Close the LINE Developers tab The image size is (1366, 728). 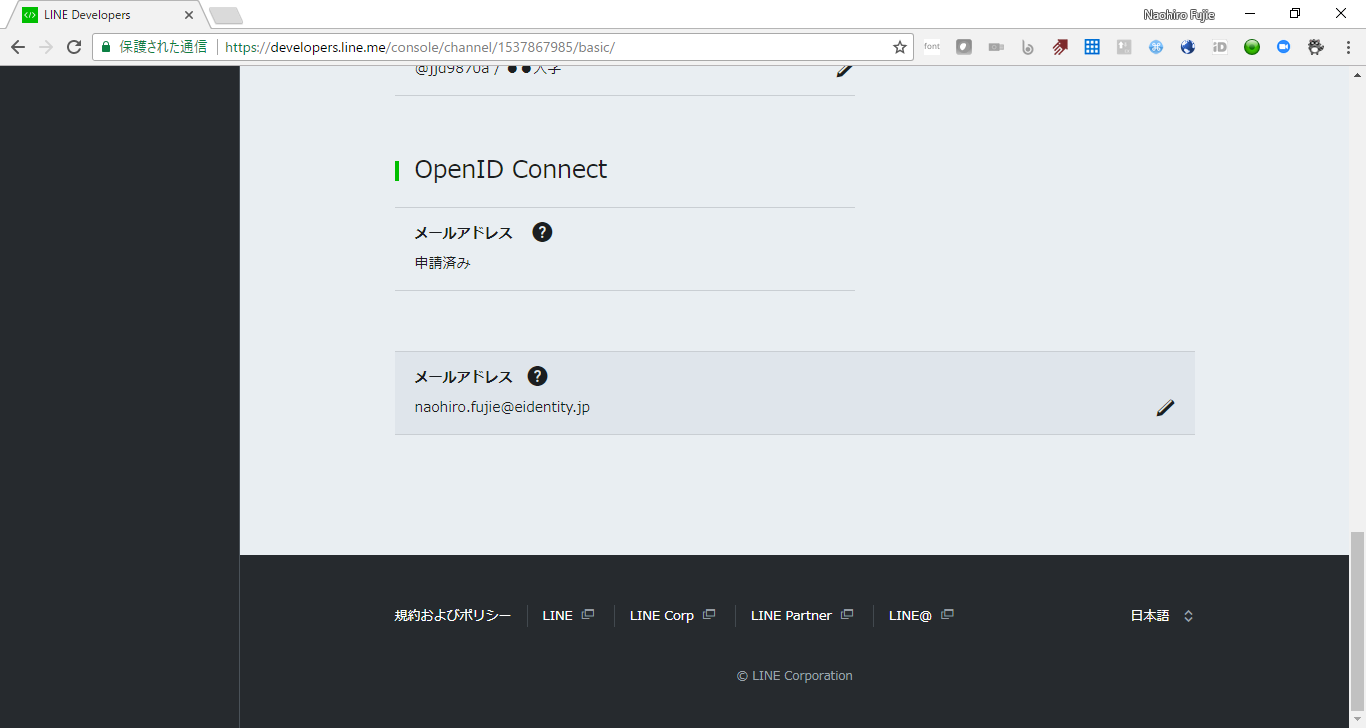[189, 15]
